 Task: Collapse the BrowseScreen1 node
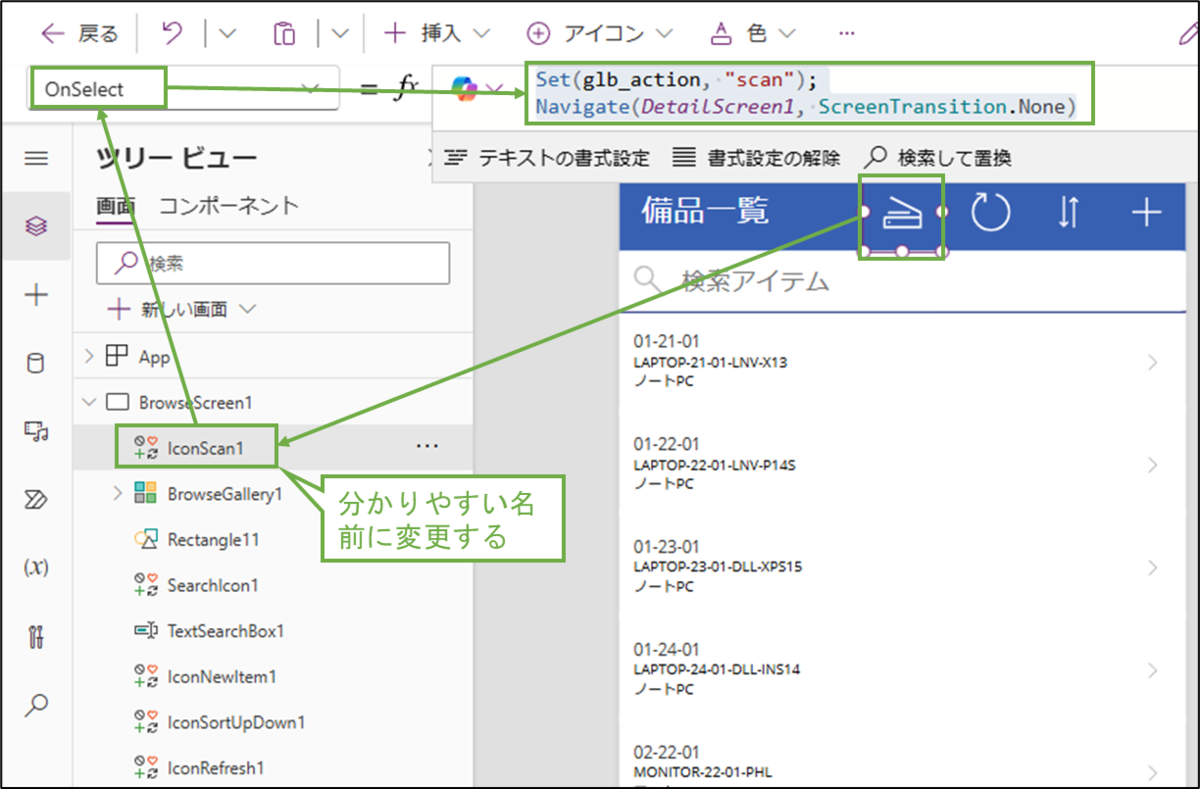(88, 402)
